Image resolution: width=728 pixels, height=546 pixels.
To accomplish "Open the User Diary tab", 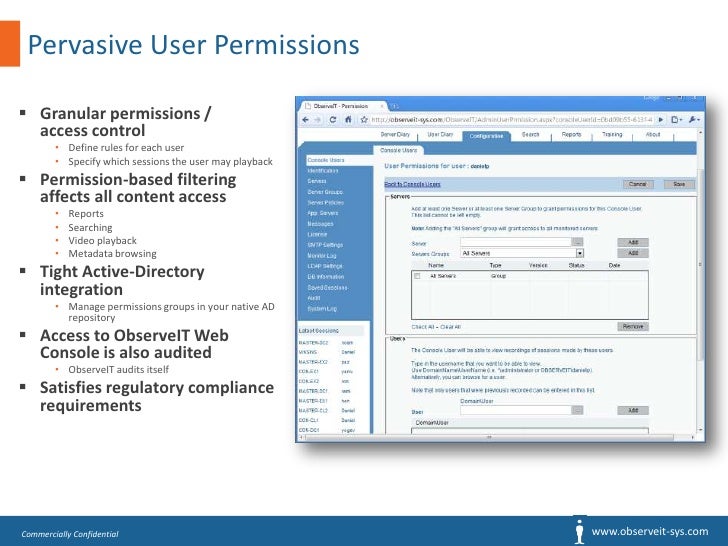I will (440, 135).
